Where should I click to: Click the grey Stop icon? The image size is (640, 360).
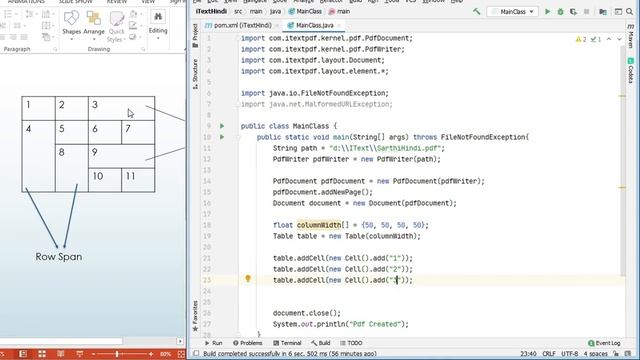click(x=587, y=12)
